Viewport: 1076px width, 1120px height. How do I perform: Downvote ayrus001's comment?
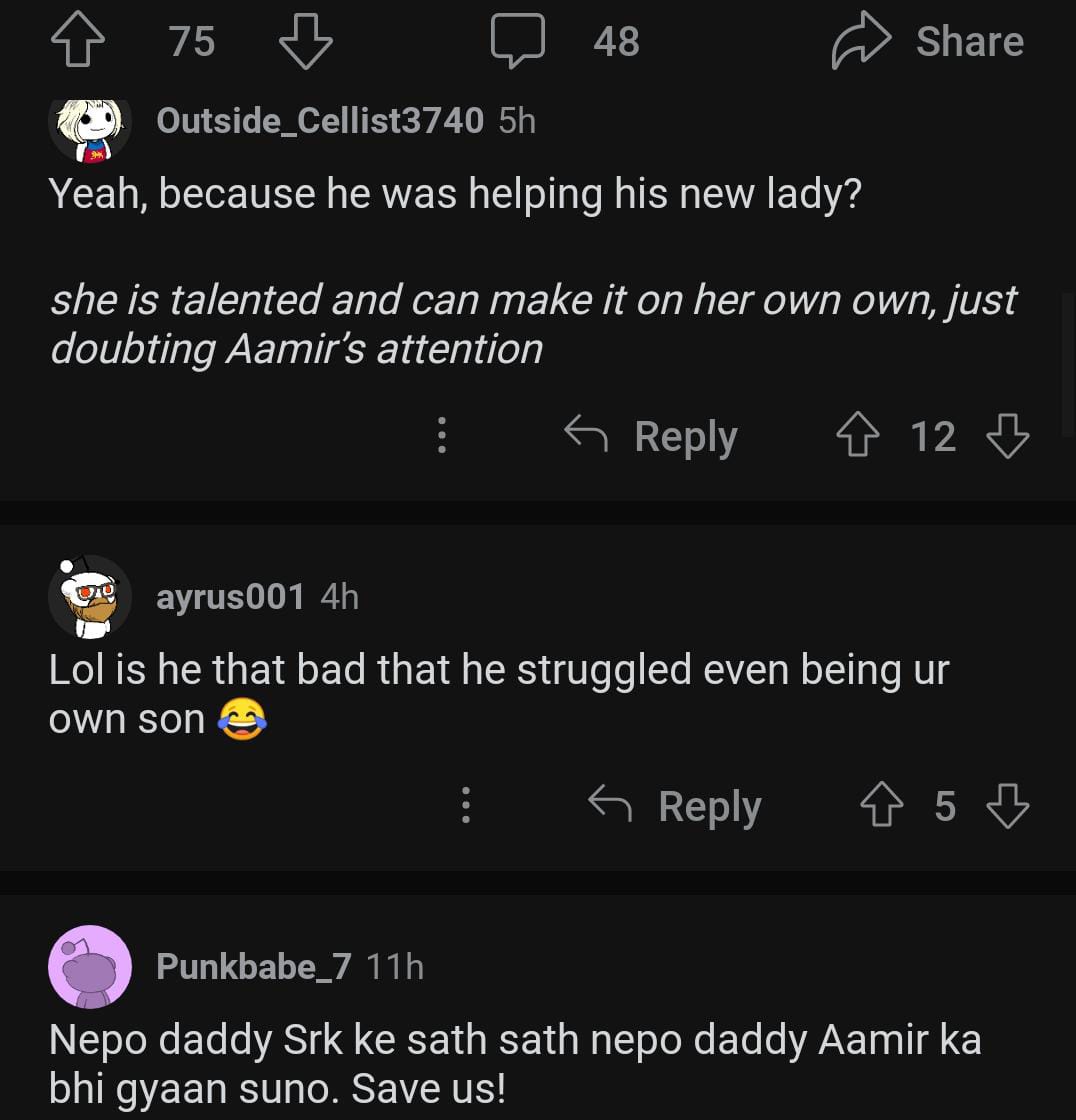pyautogui.click(x=1007, y=807)
